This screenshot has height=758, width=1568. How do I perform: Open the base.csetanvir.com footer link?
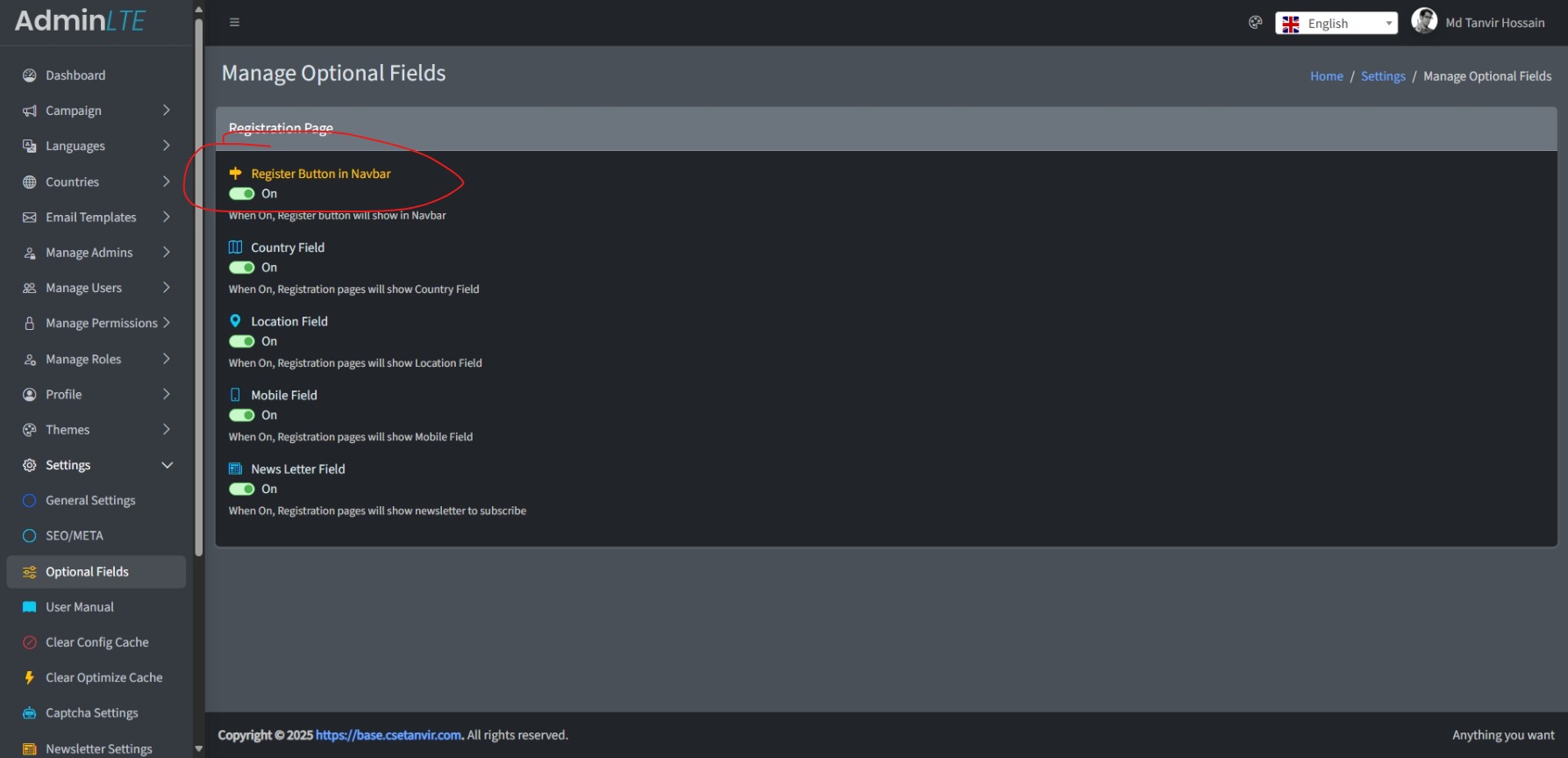click(388, 735)
